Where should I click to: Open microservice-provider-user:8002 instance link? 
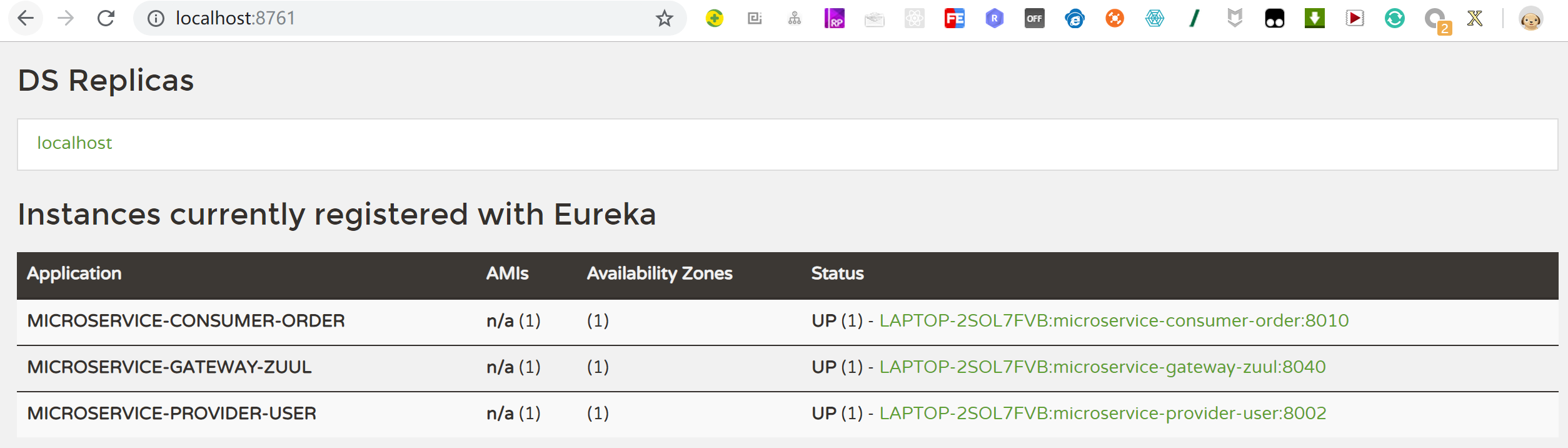point(1102,414)
